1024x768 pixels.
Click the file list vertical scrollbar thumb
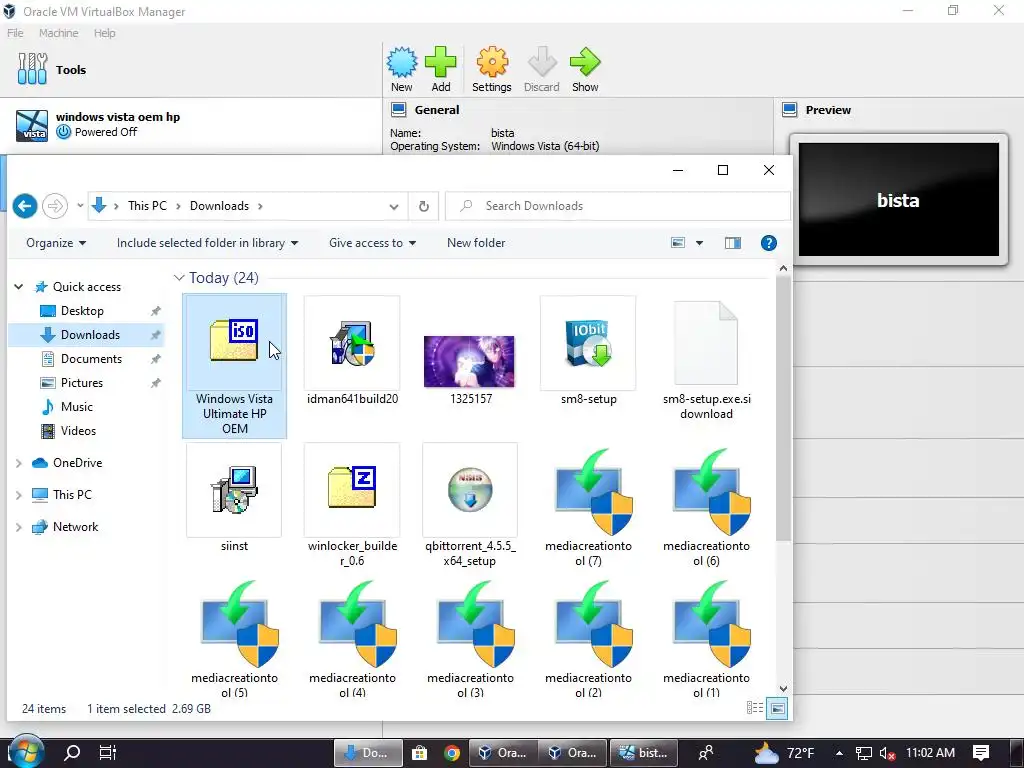(783, 408)
